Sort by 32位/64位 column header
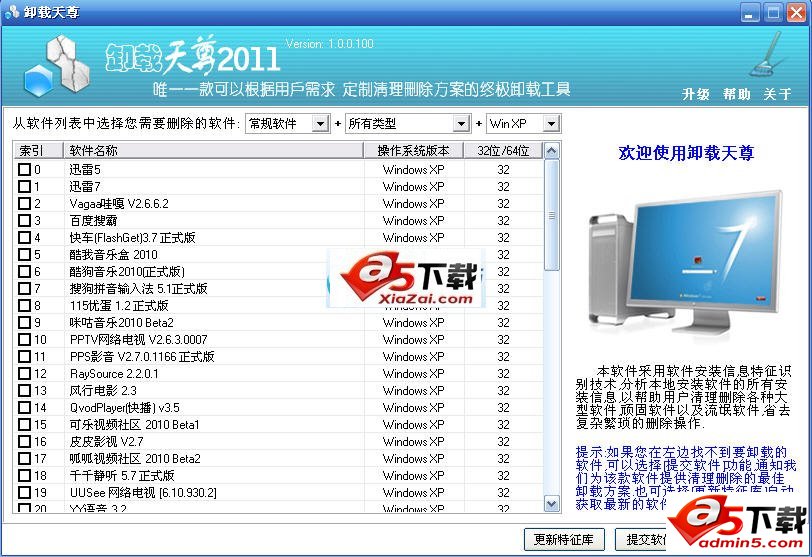The height and width of the screenshot is (557, 812). (x=503, y=151)
